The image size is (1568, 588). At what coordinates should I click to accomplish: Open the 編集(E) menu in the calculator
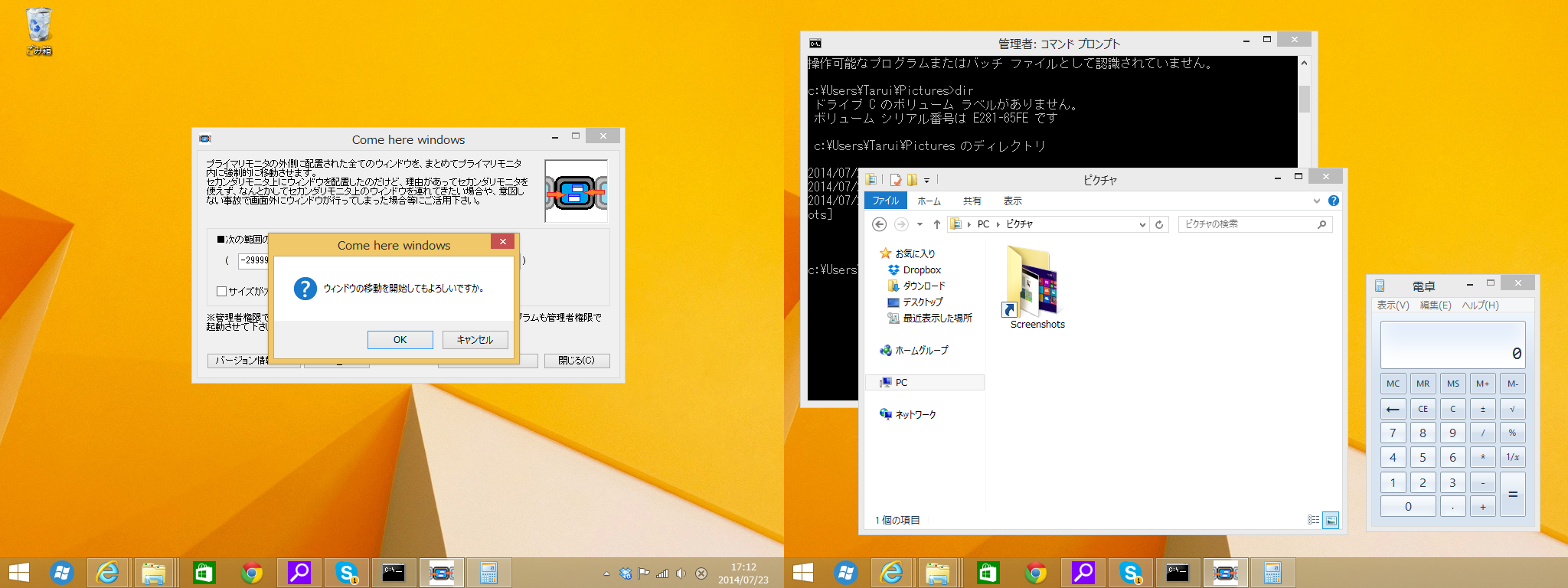click(x=1436, y=305)
